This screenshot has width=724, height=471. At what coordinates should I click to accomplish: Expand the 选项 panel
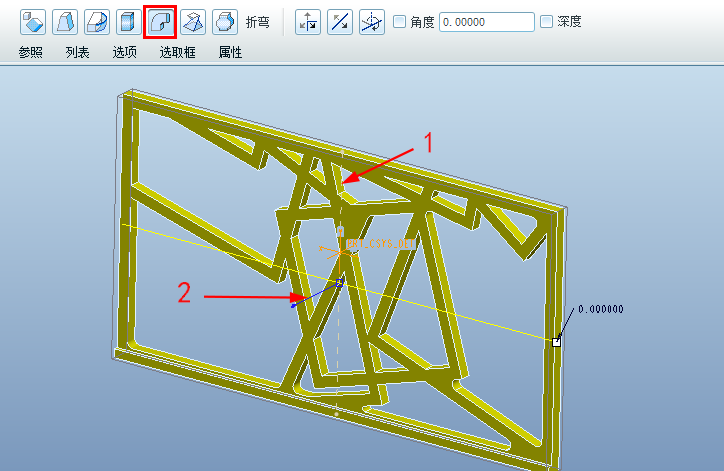coord(125,52)
